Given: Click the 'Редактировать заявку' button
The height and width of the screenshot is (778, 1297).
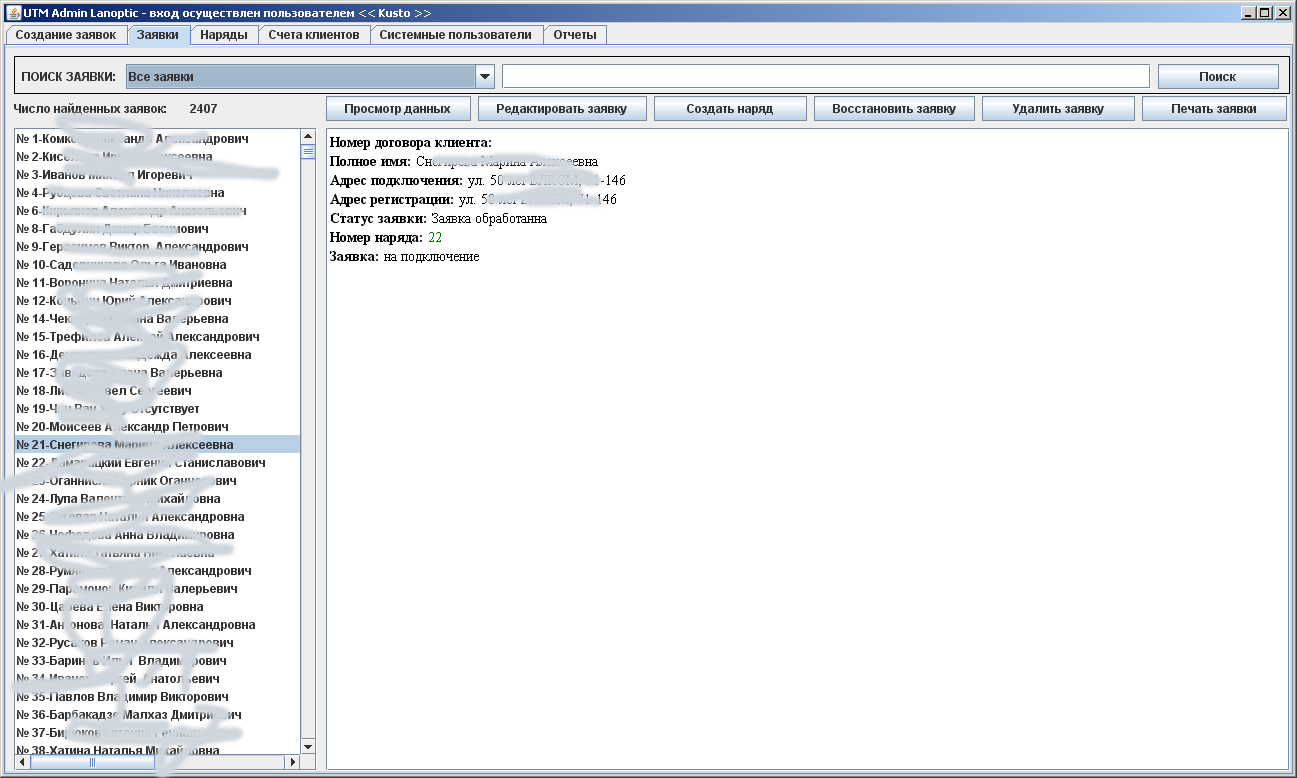Looking at the screenshot, I should click(562, 109).
